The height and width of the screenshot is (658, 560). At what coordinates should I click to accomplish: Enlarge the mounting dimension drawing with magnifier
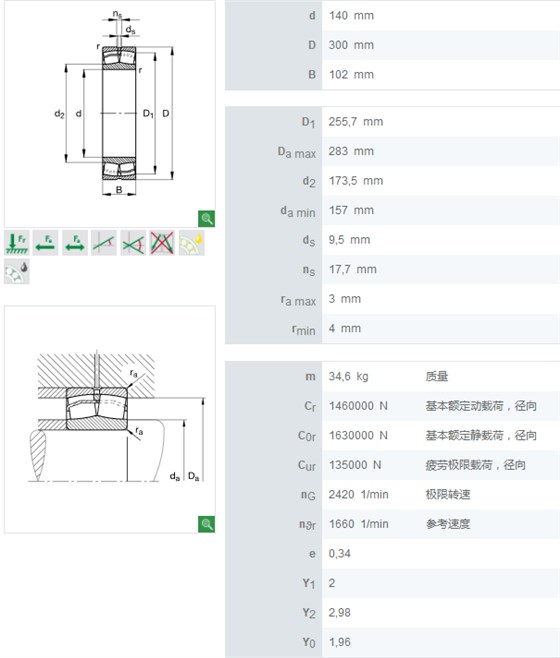(206, 524)
